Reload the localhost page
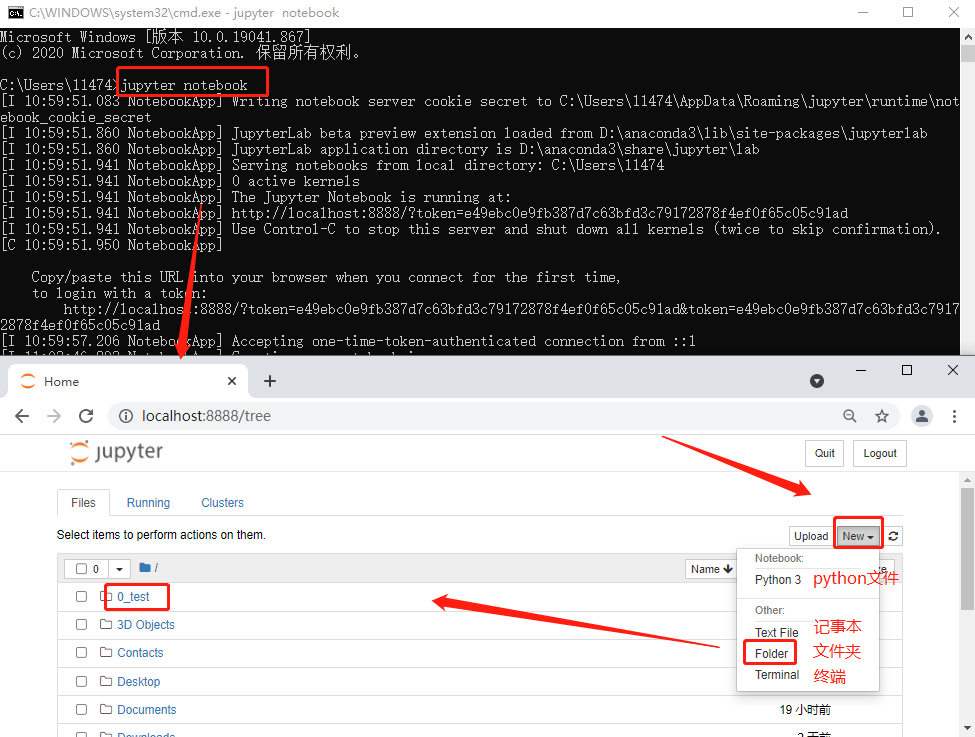 (86, 416)
